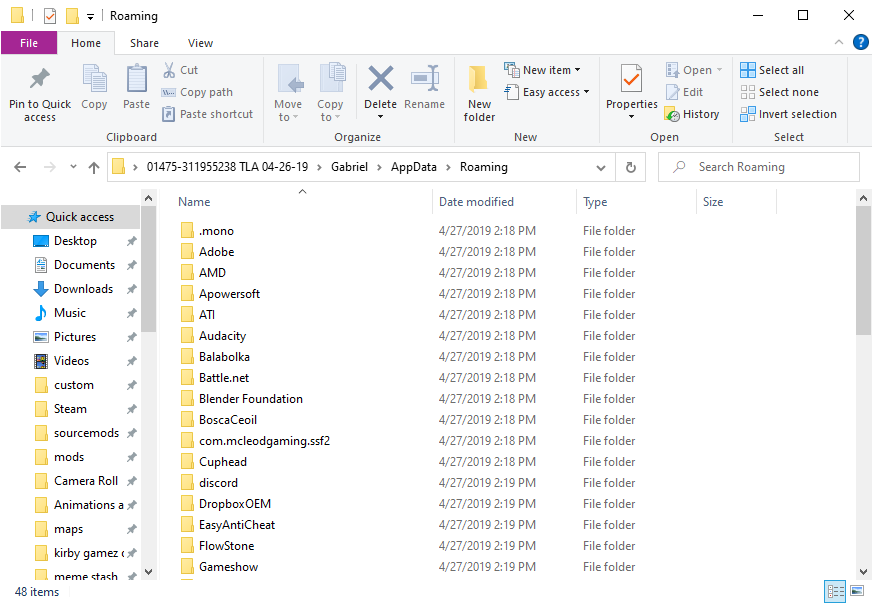This screenshot has width=873, height=604.
Task: Click the Copy icon in Clipboard group
Action: [x=94, y=78]
